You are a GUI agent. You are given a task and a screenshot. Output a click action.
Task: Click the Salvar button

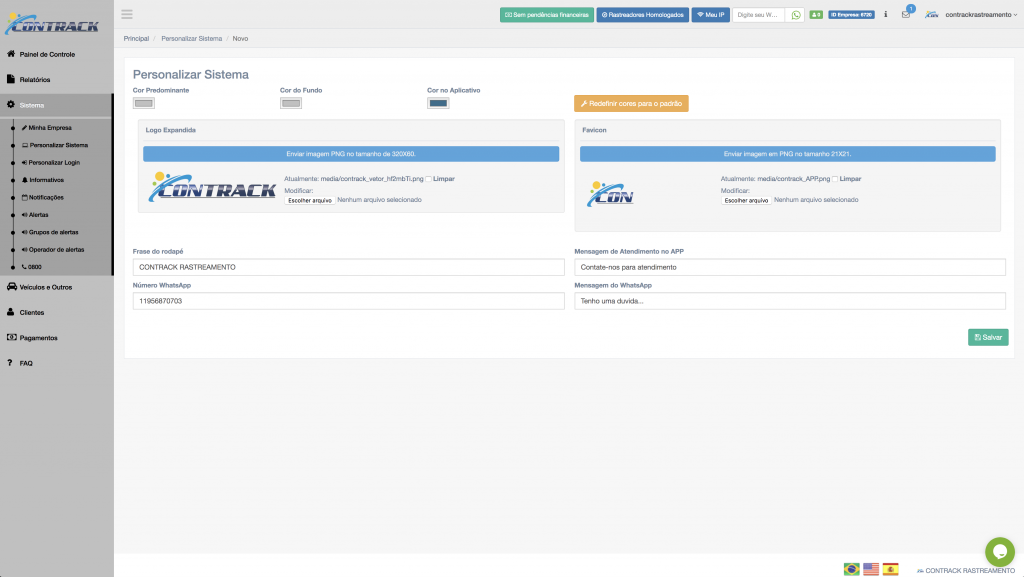(x=987, y=337)
